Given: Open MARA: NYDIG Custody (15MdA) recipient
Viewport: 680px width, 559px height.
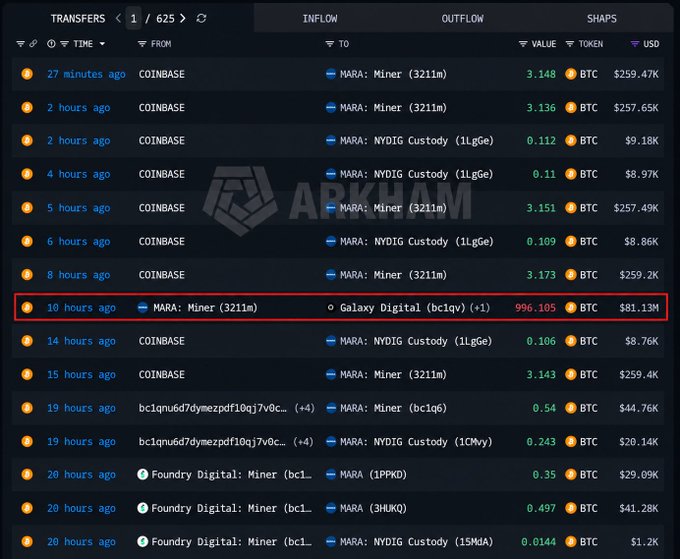Looking at the screenshot, I should [417, 542].
